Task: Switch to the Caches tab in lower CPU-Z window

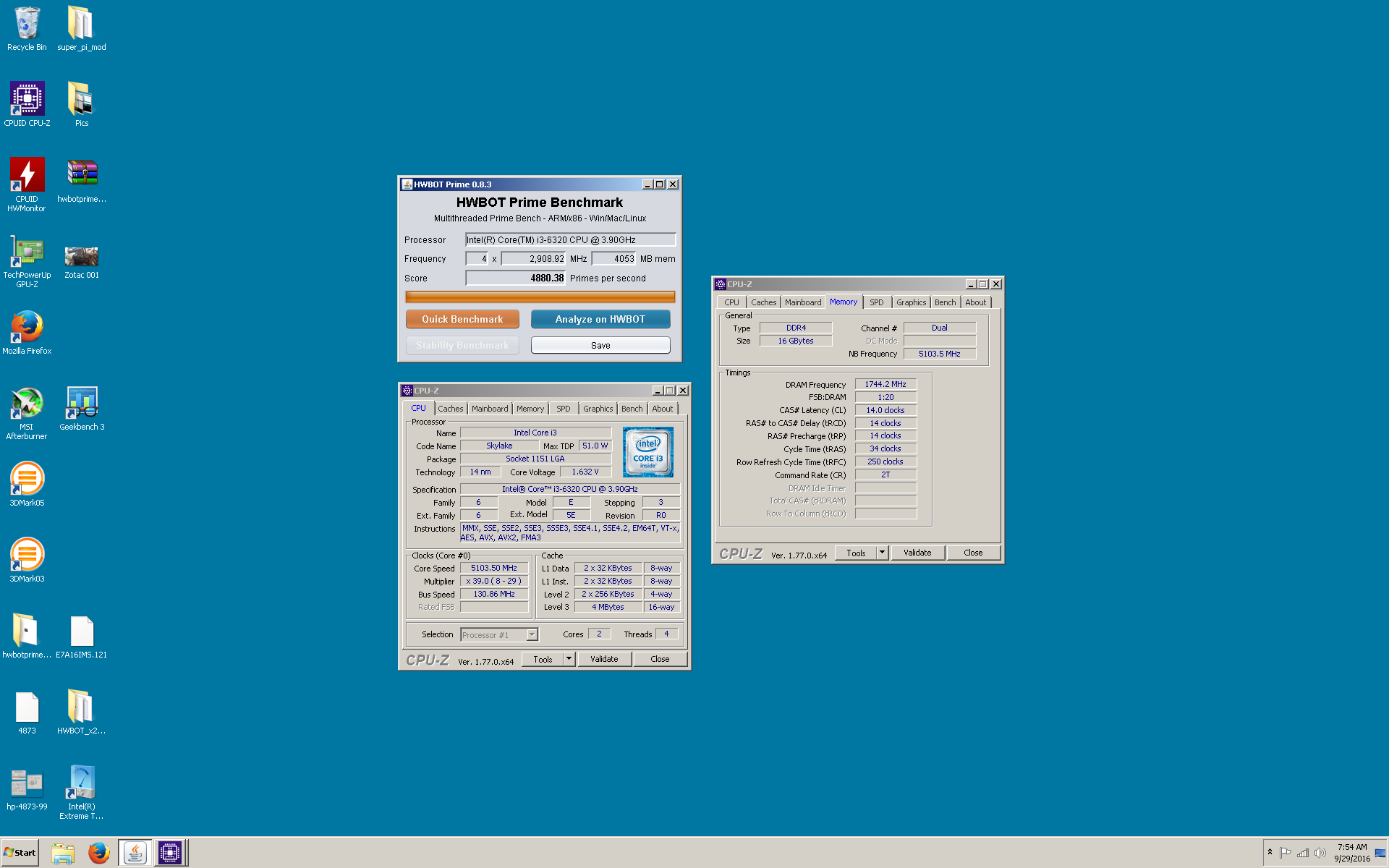Action: (450, 409)
